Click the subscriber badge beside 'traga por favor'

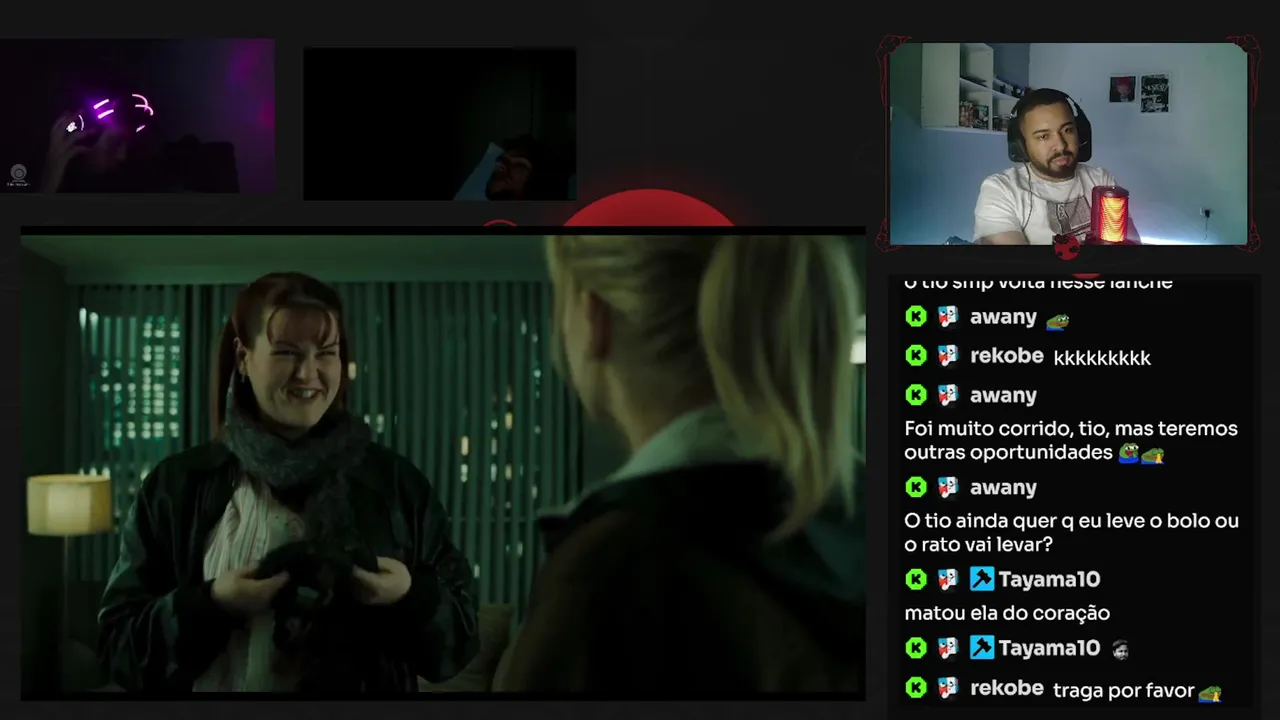pos(948,687)
